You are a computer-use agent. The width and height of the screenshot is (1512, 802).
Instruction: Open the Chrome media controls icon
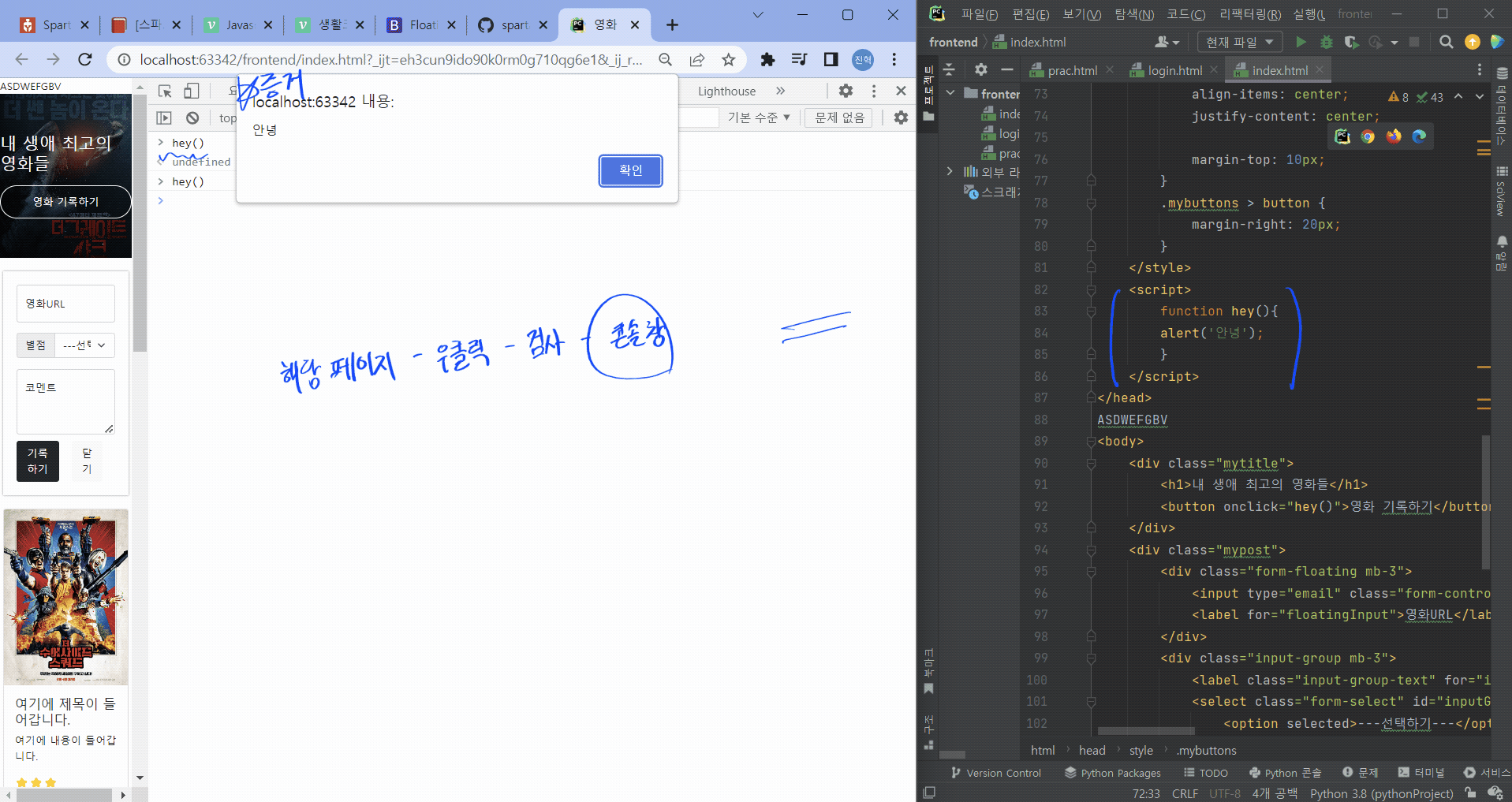(799, 59)
